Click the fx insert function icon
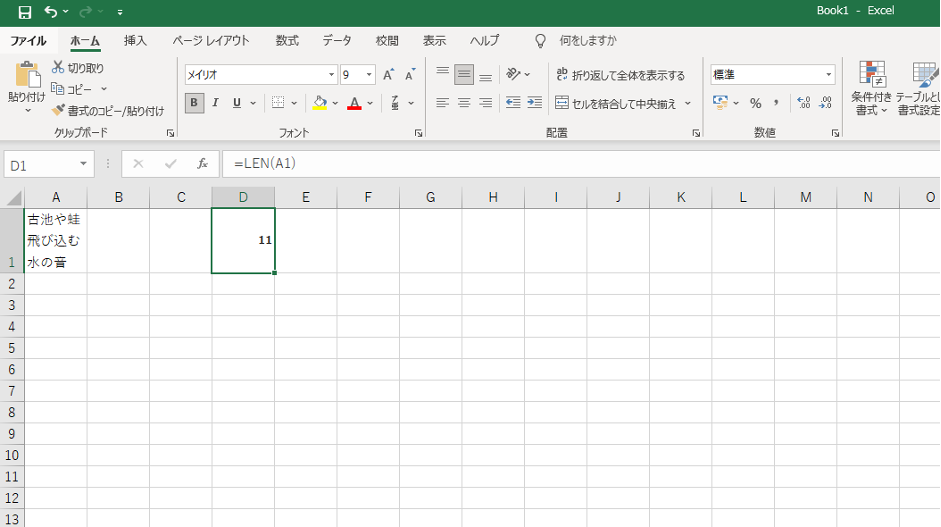Screen dimensions: 941x527 [202, 164]
